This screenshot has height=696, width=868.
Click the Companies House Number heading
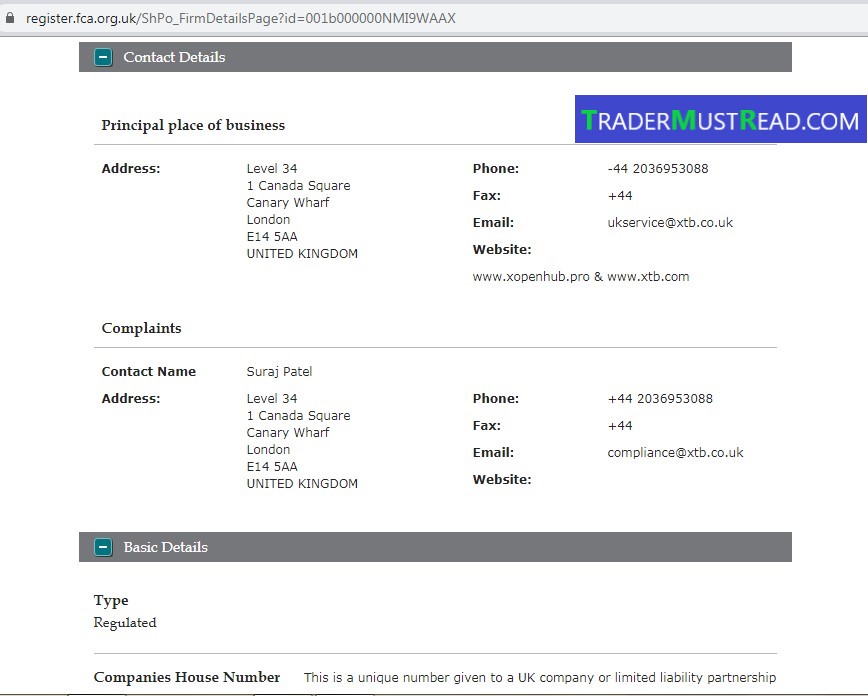(x=187, y=677)
